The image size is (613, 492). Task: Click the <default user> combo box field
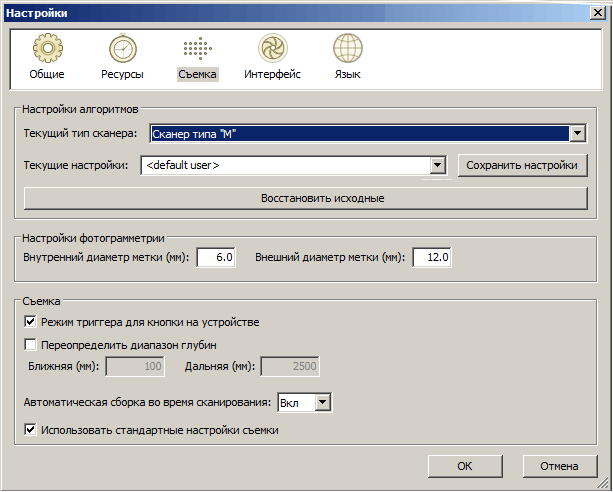[294, 165]
